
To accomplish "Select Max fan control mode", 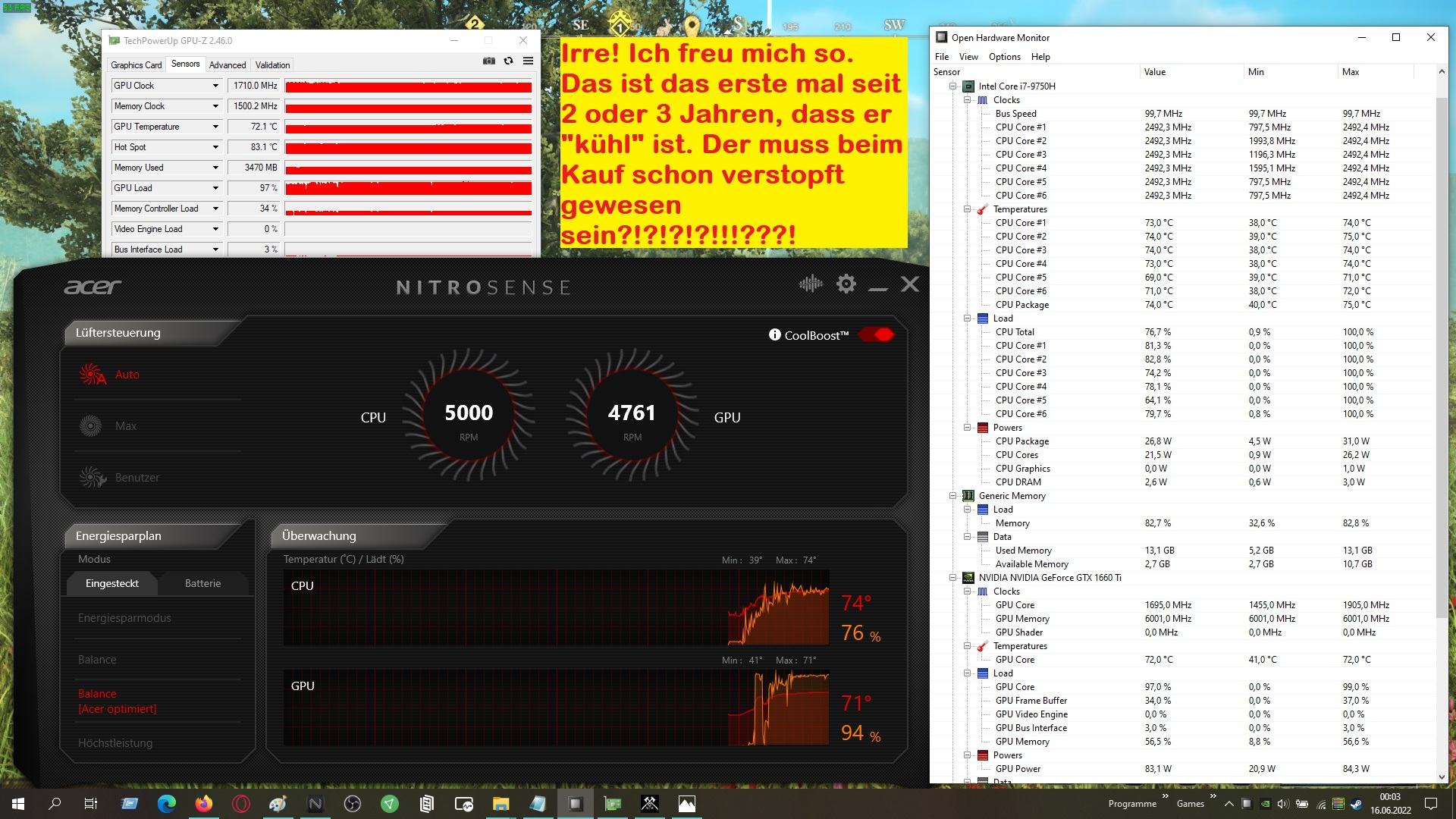I will click(x=126, y=426).
